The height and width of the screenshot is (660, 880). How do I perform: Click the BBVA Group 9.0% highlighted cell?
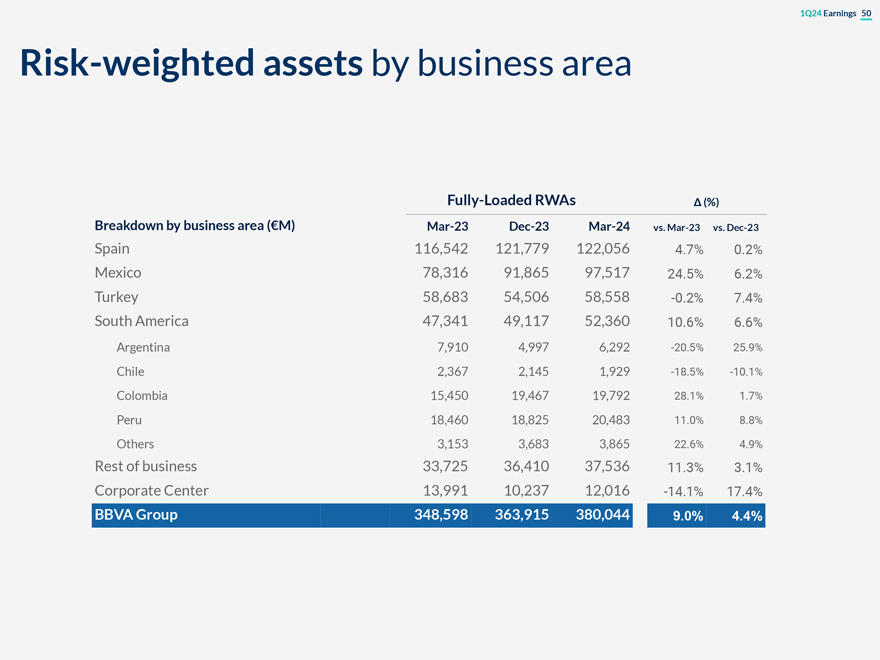click(x=677, y=516)
